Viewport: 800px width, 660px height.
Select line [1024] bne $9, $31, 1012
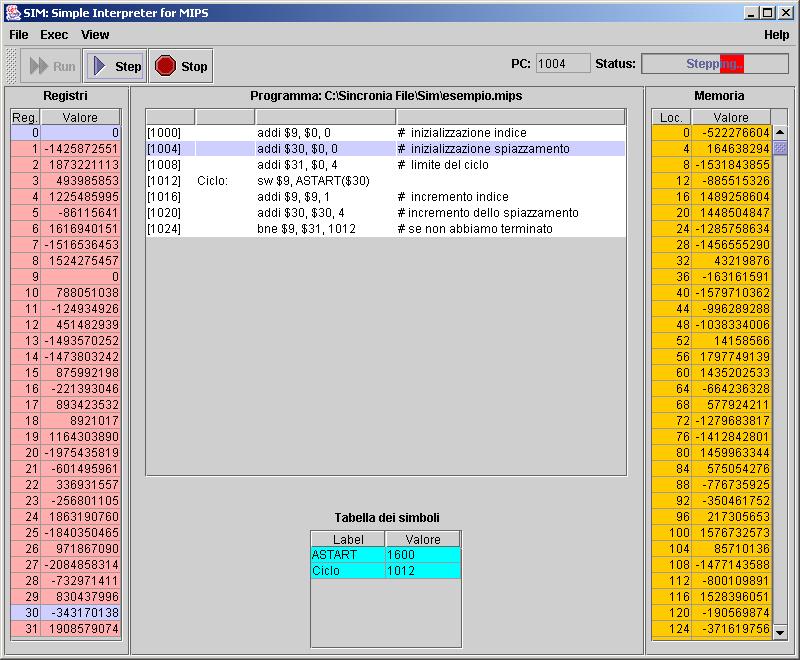(385, 229)
